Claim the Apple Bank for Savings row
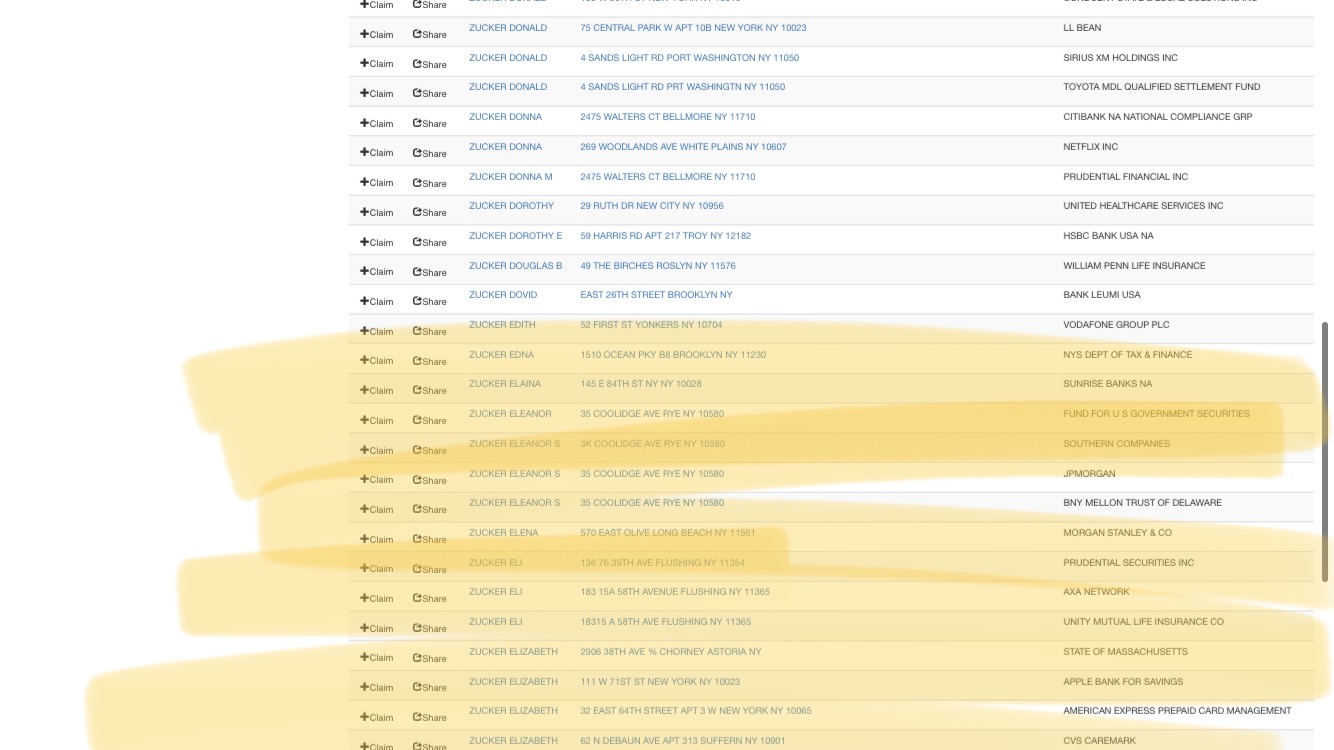This screenshot has width=1334, height=750. [x=377, y=687]
